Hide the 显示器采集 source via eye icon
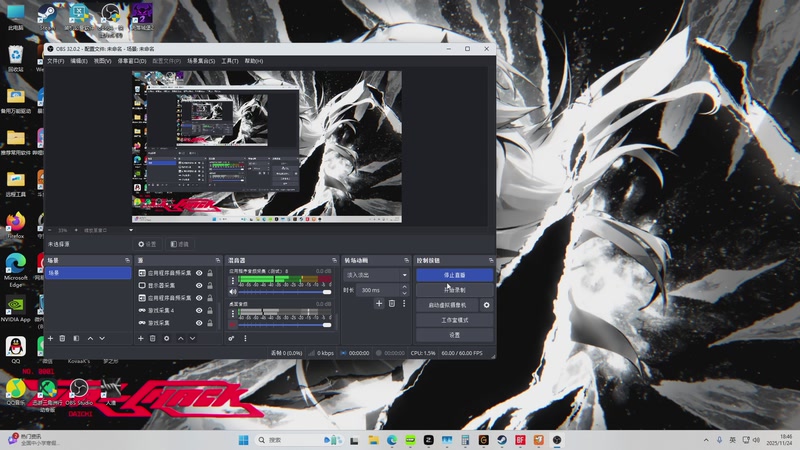Screen dimensions: 800x450 (199, 285)
